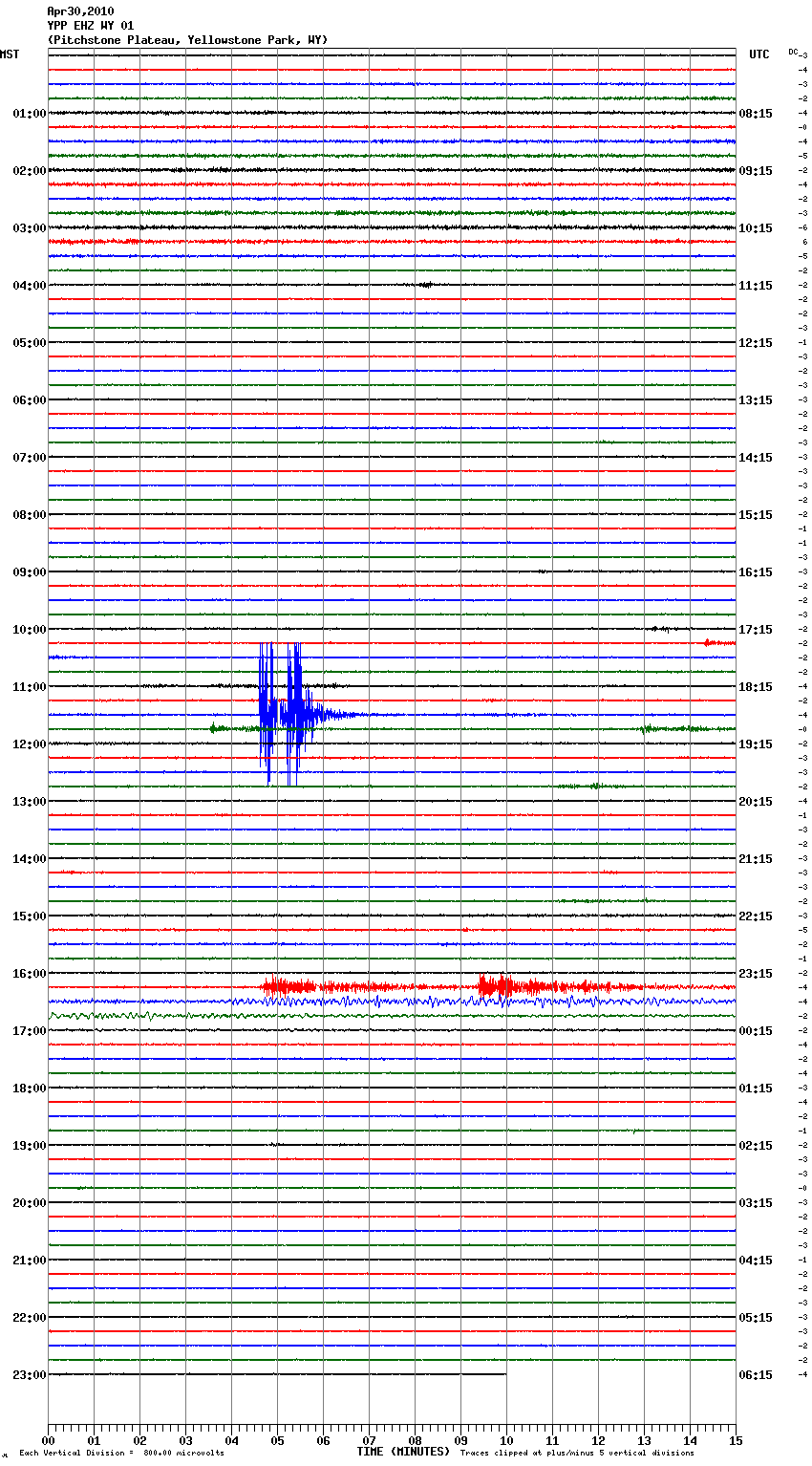812x1466 pixels.
Task: Click the DC offset column header
Action: pyautogui.click(x=794, y=52)
